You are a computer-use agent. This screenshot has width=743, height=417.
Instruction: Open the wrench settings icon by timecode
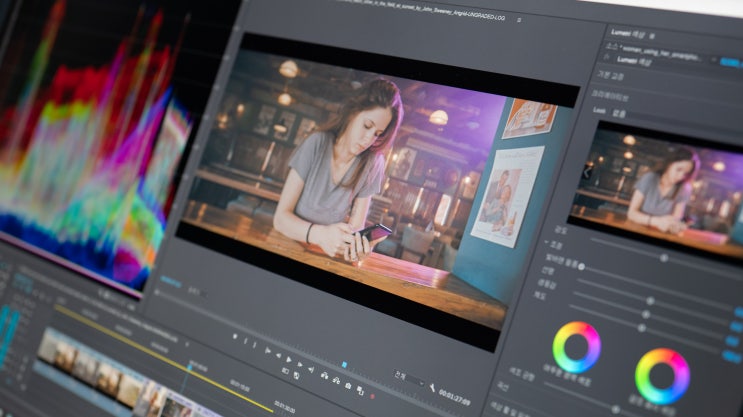click(432, 388)
